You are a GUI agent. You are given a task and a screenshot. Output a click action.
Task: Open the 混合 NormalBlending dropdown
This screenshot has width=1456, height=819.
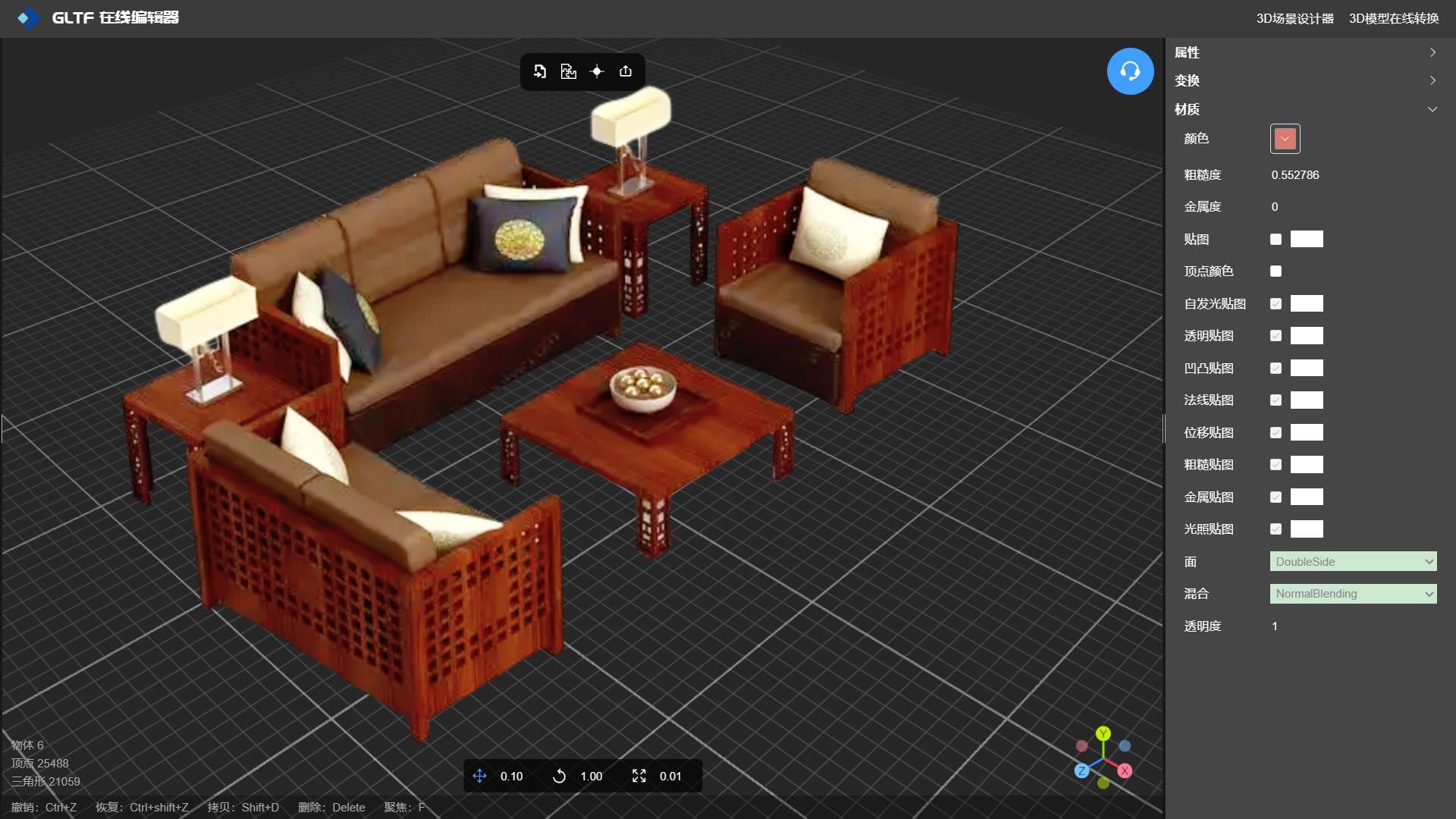(x=1353, y=594)
